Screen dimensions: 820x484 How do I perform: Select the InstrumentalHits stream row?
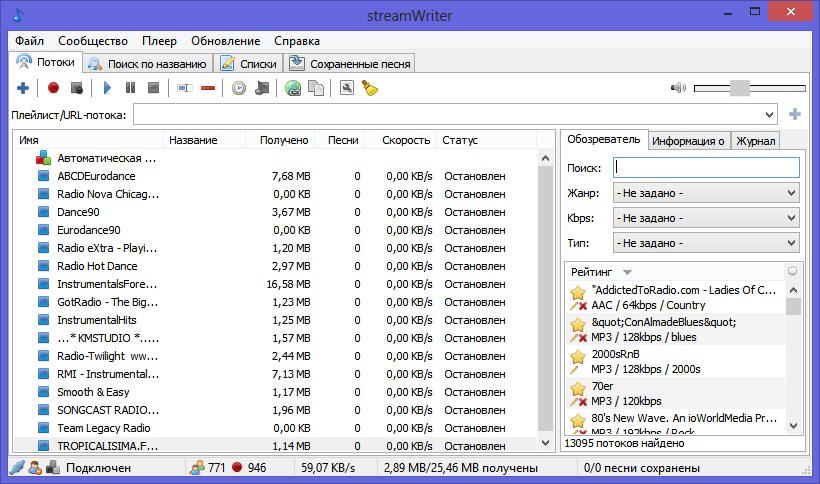(x=275, y=320)
